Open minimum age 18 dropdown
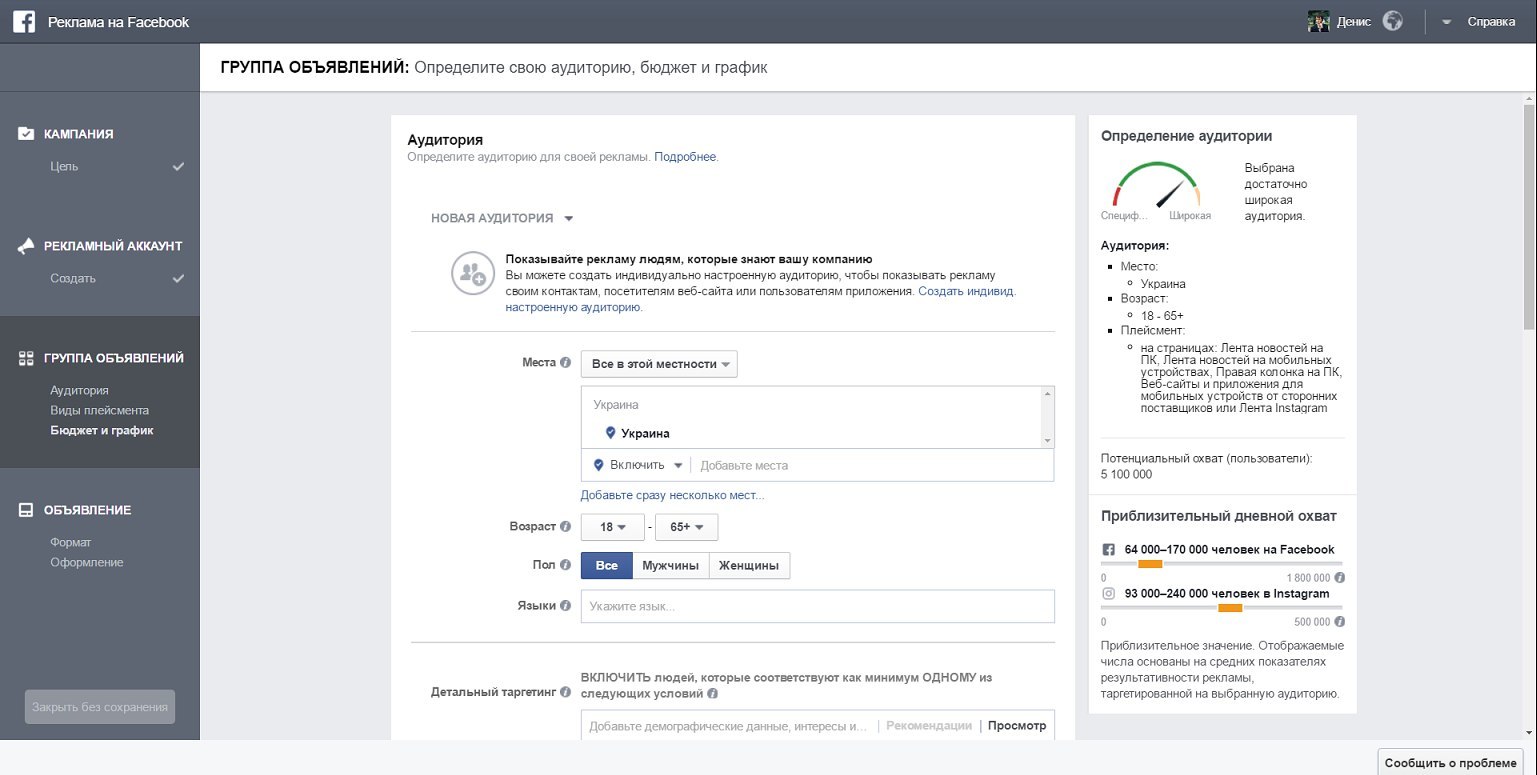Viewport: 1537px width, 775px height. point(613,527)
